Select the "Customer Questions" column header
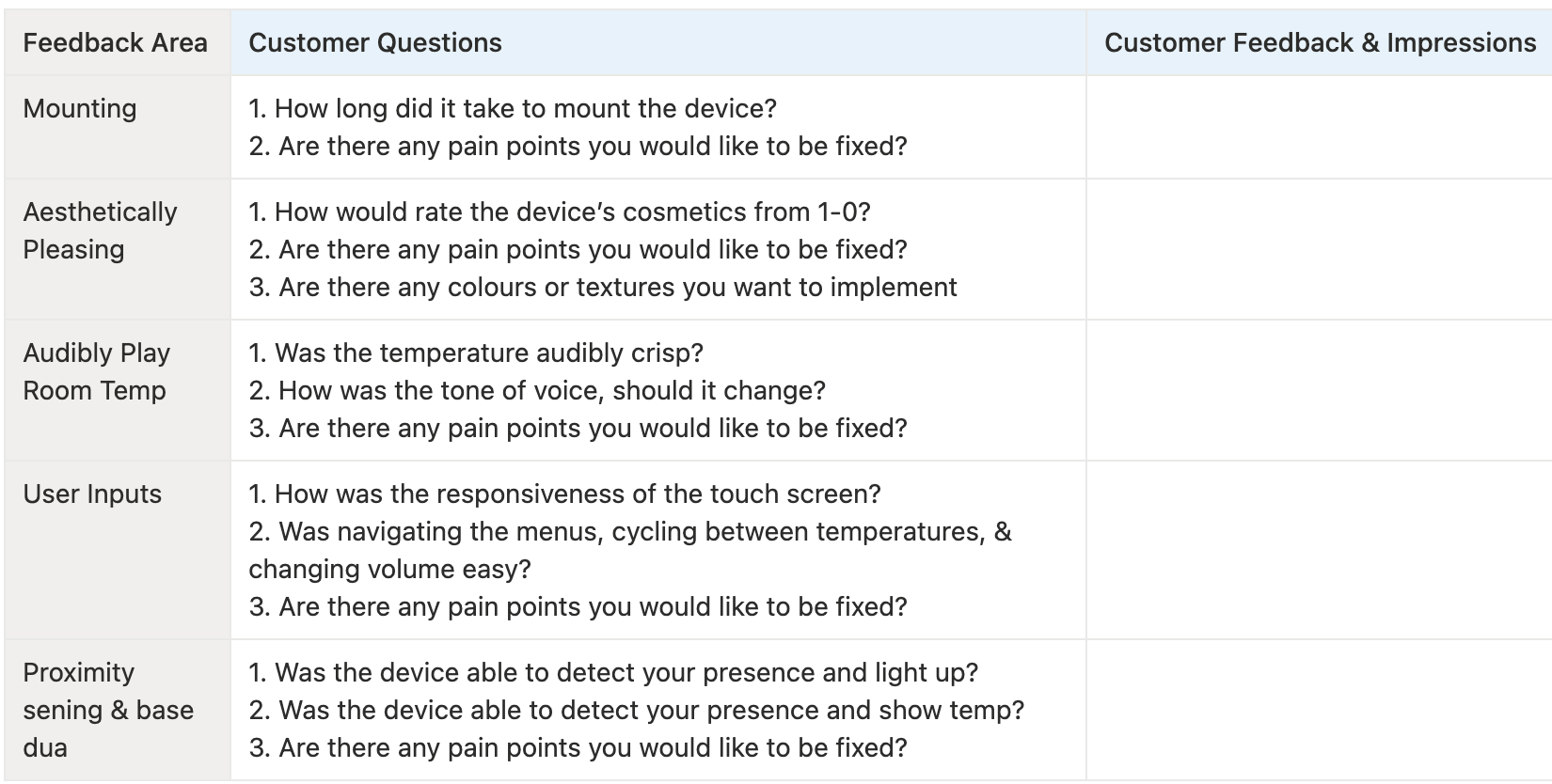1552x784 pixels. pos(375,43)
